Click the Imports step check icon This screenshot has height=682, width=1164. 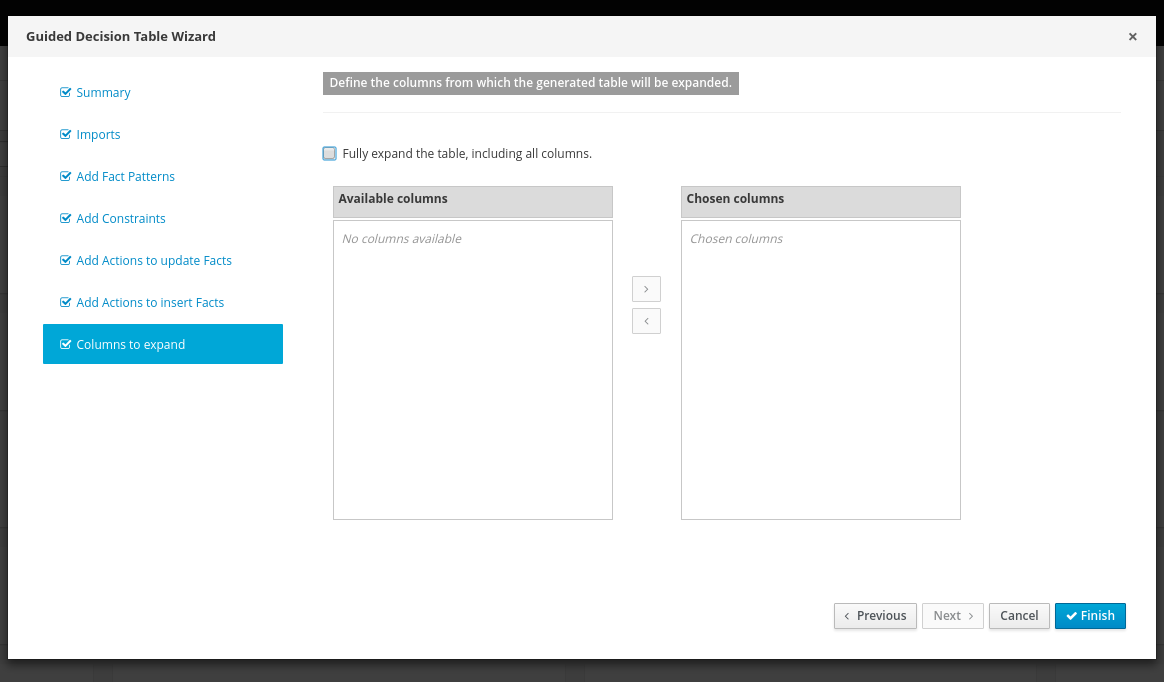point(66,135)
